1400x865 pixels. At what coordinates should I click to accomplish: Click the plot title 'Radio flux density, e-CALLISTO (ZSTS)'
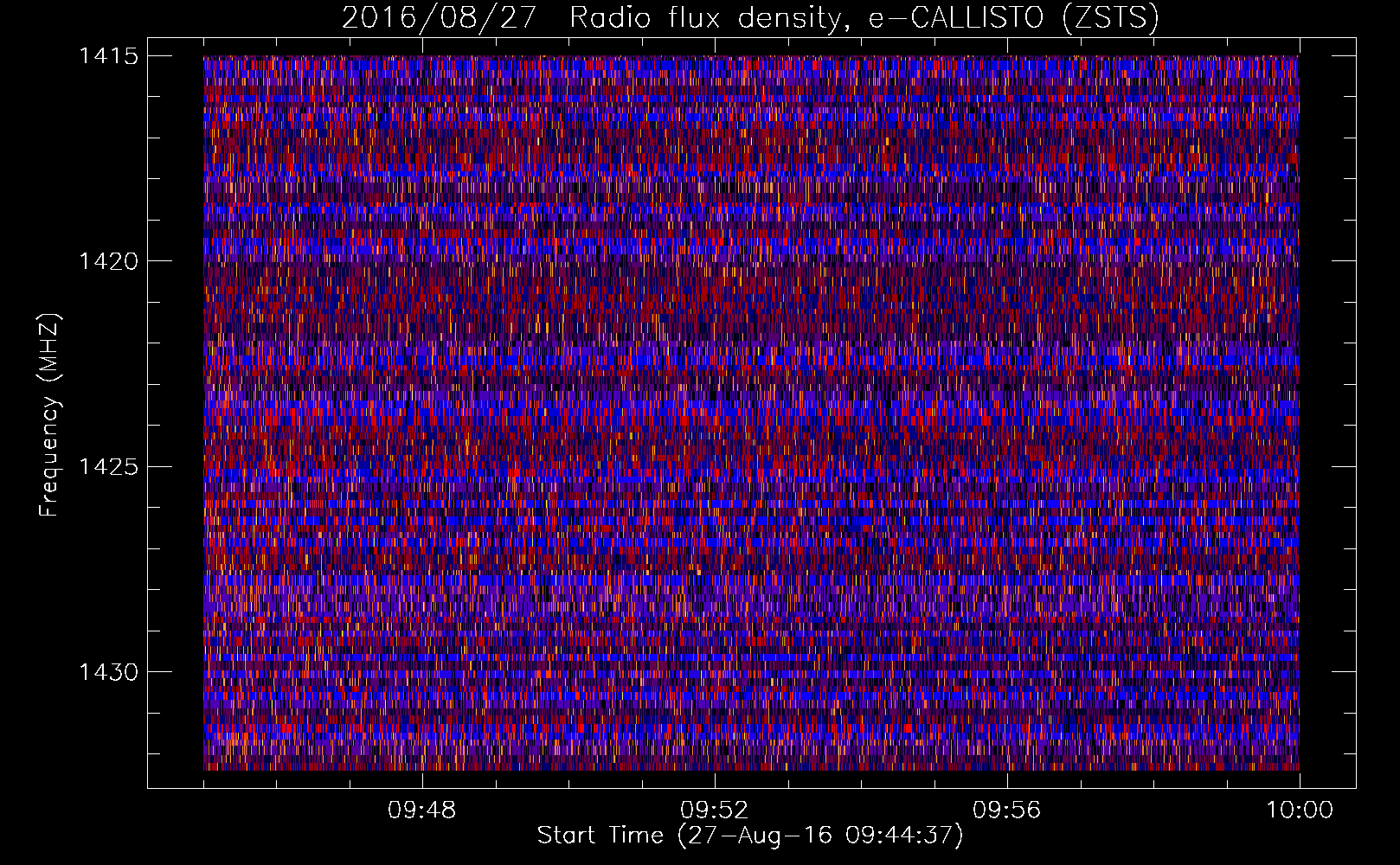[864, 17]
